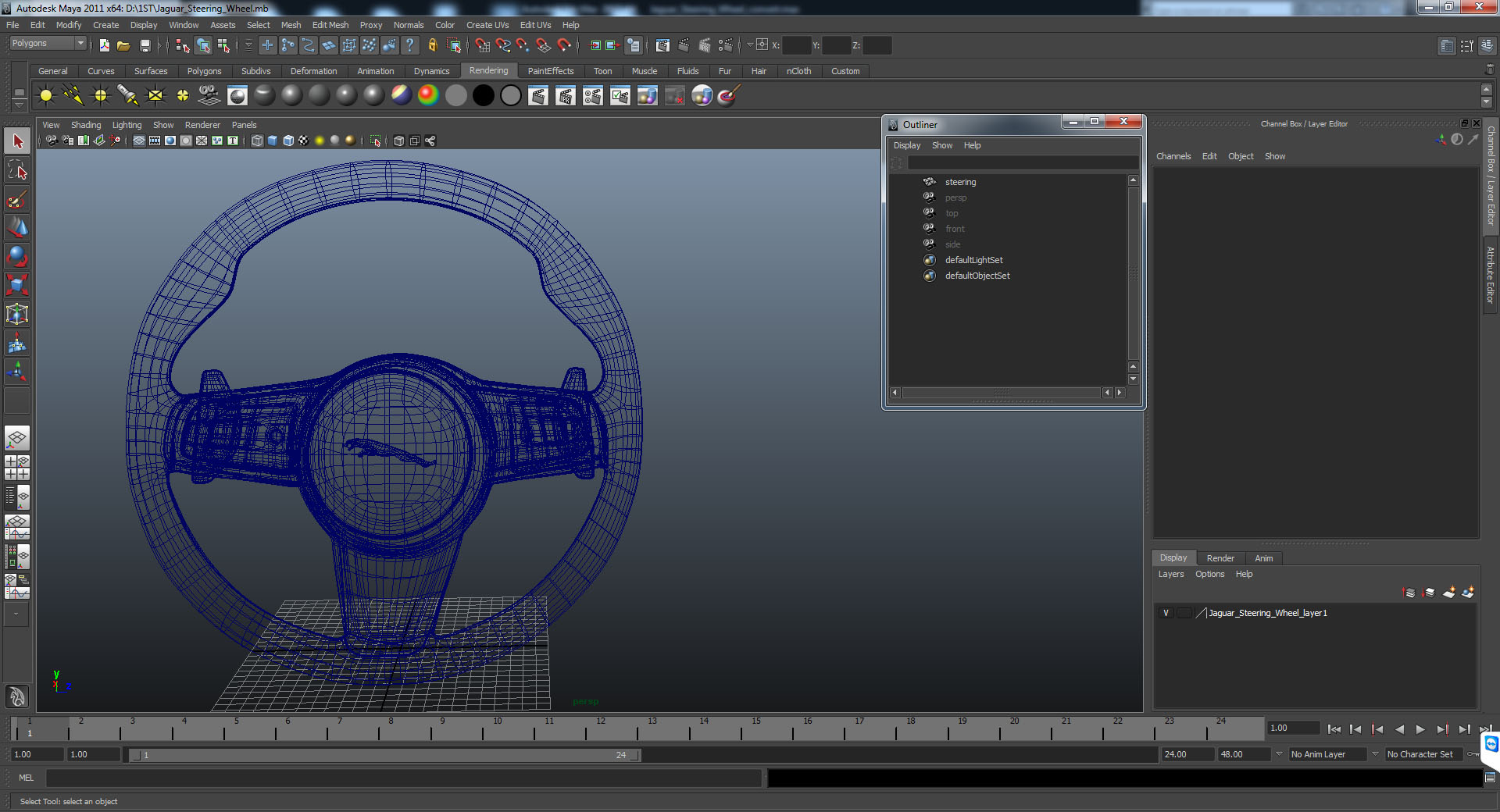Click the current frame field showing 1.00

click(1293, 728)
